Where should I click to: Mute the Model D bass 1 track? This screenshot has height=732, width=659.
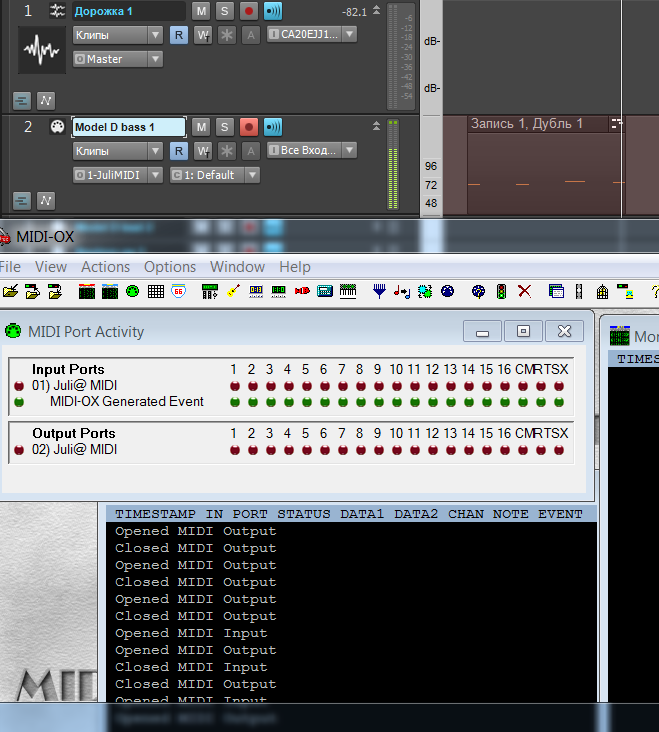point(201,127)
